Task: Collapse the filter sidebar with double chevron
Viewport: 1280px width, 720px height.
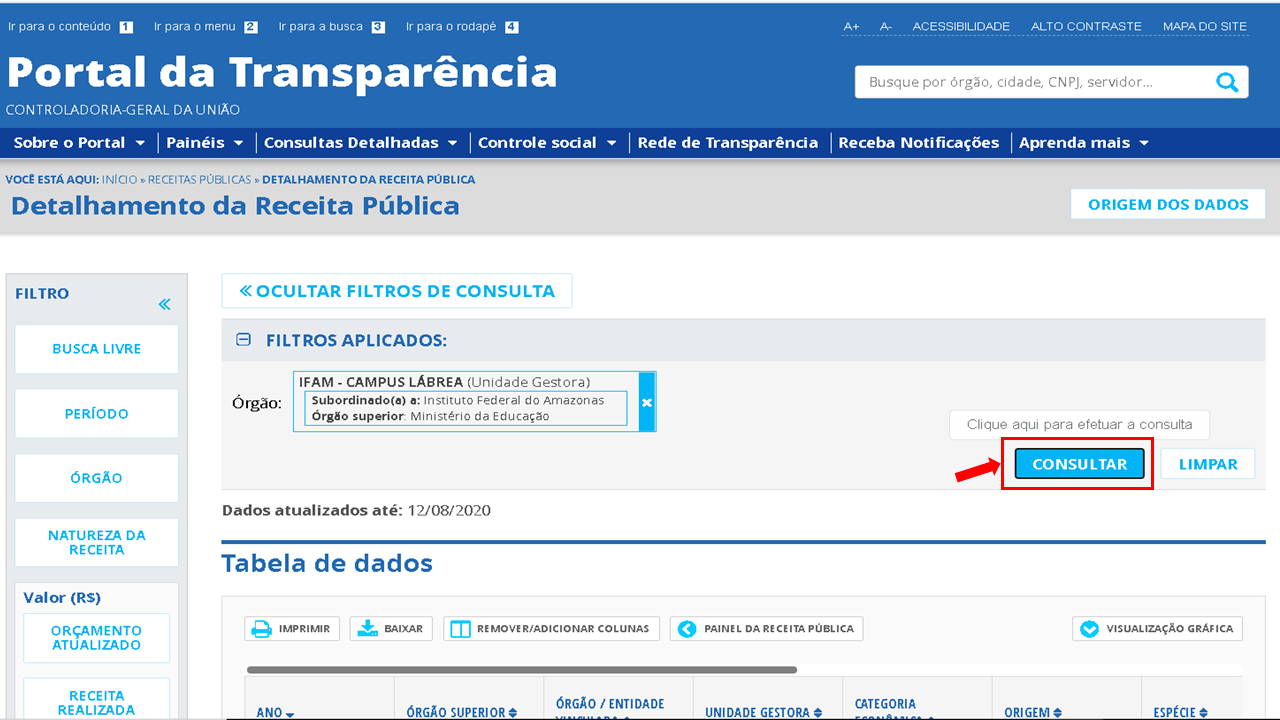Action: tap(165, 304)
